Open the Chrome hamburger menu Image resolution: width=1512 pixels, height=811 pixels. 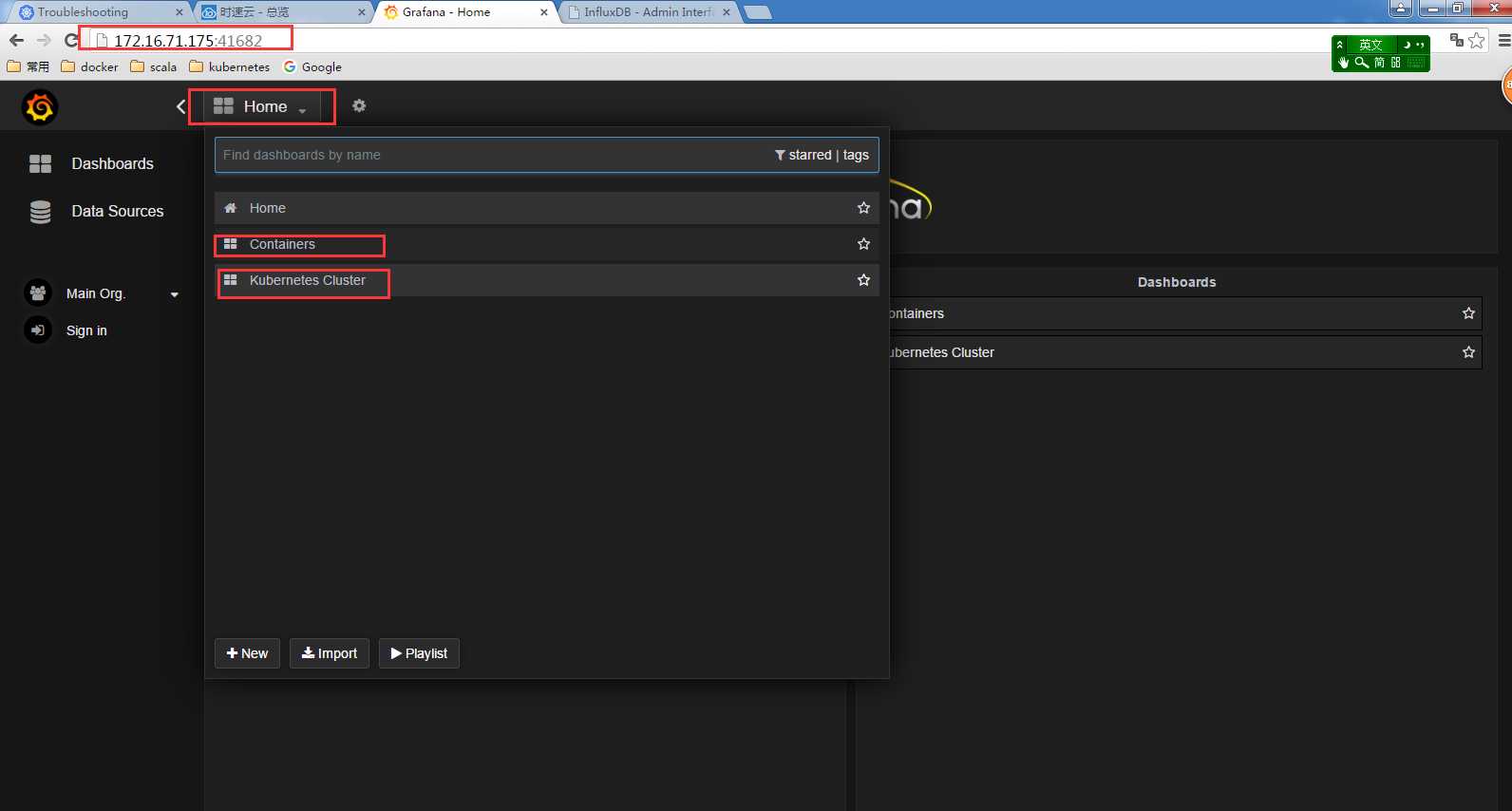[1503, 40]
